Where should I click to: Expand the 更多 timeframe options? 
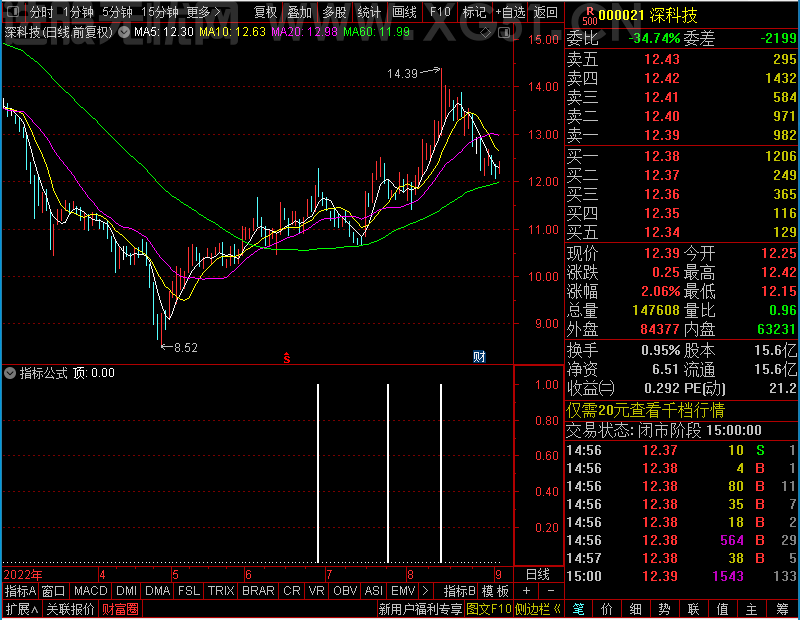[204, 12]
